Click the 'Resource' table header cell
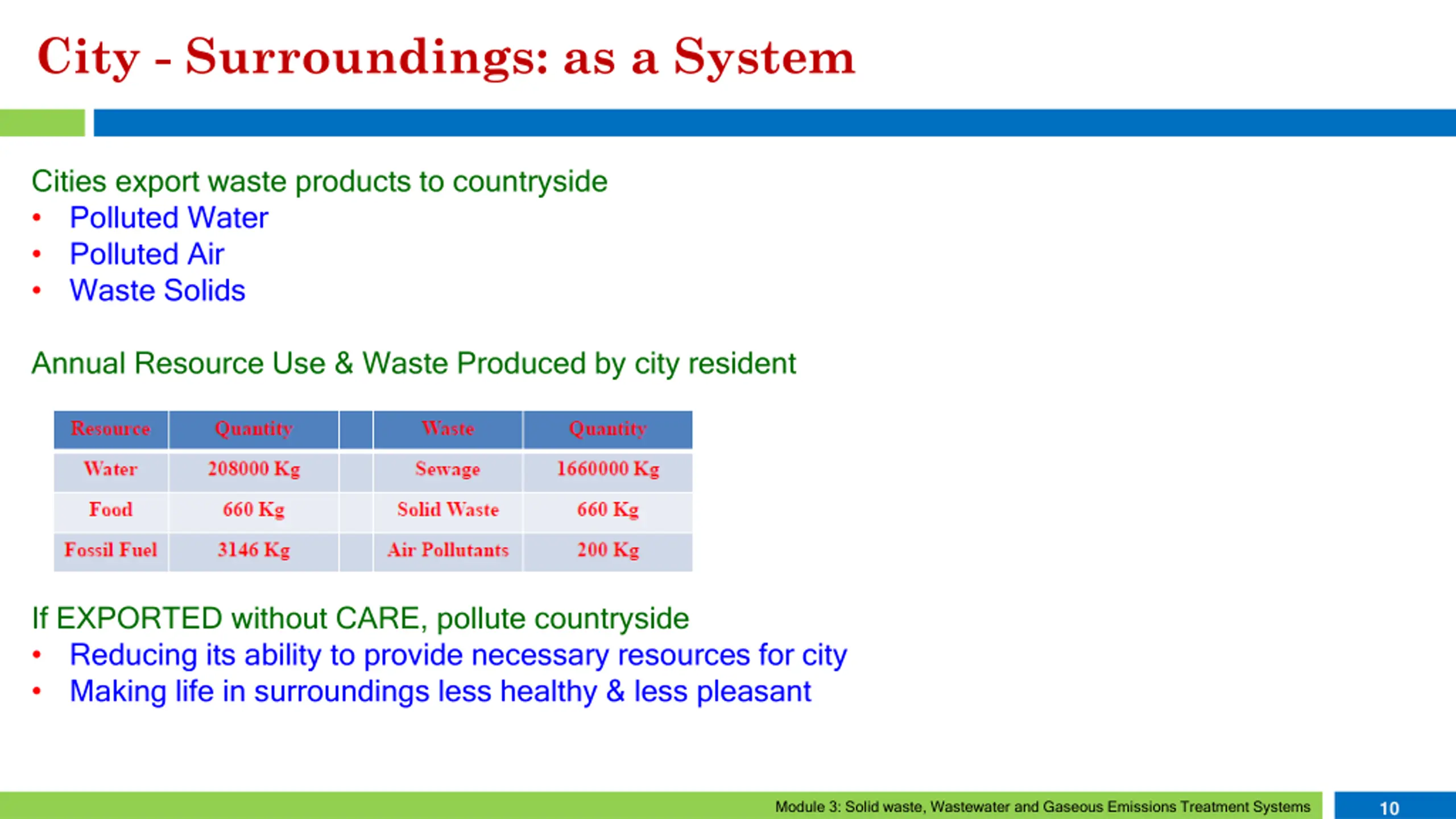Image resolution: width=1456 pixels, height=819 pixels. (x=111, y=429)
